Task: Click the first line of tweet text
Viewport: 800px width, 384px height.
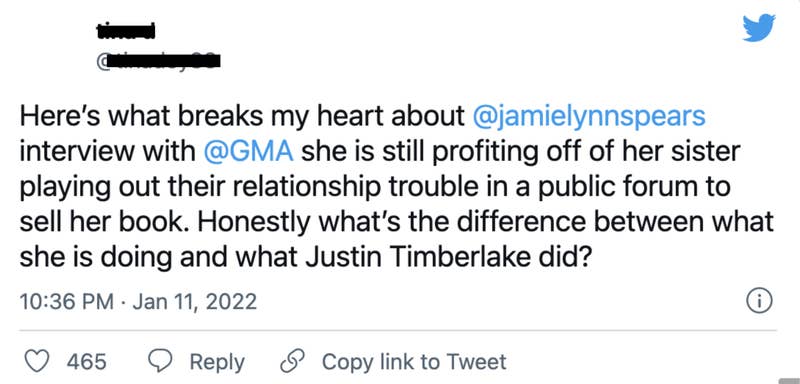Action: click(x=363, y=117)
